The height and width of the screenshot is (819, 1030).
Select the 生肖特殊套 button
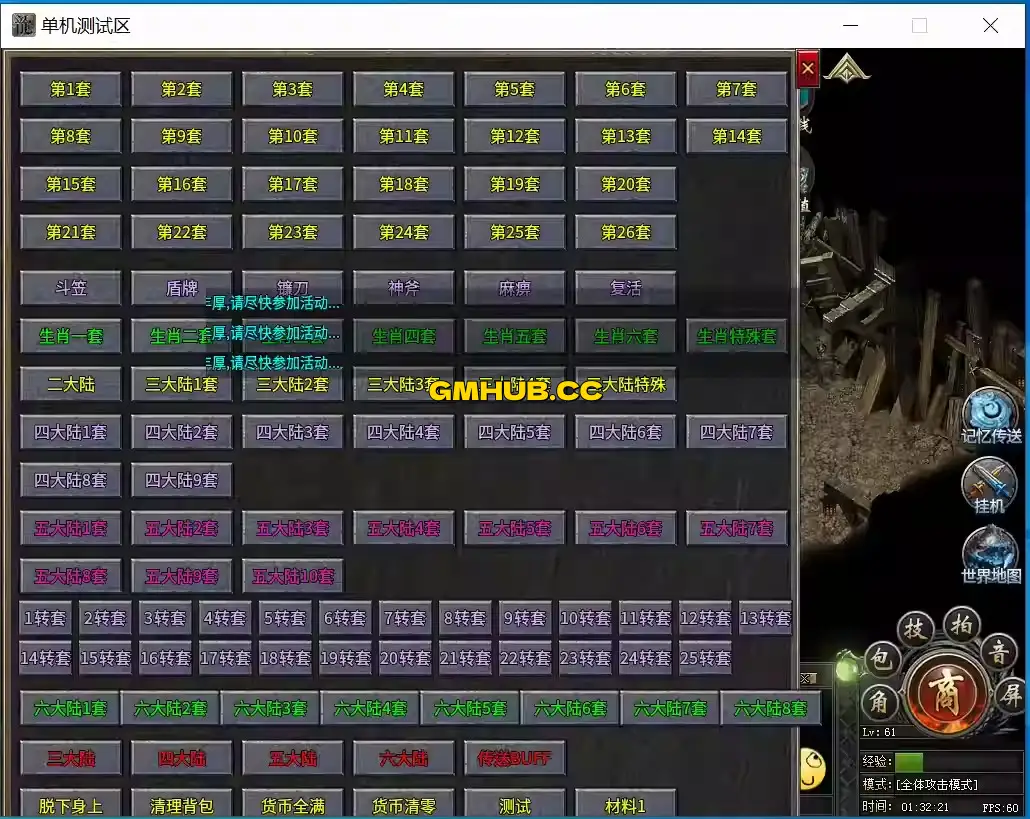tap(737, 336)
